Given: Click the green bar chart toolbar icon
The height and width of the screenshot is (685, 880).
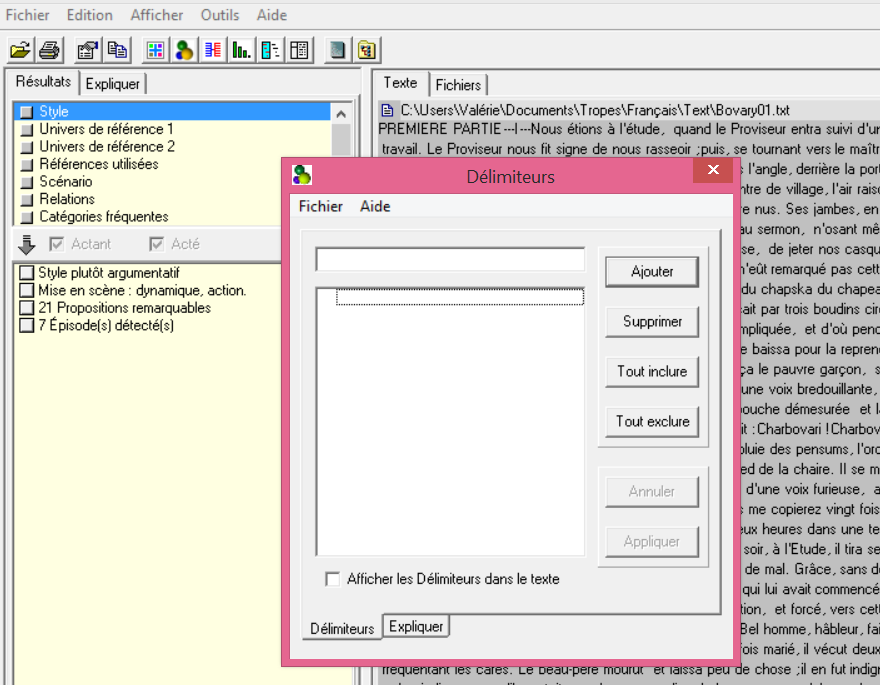Looking at the screenshot, I should pyautogui.click(x=241, y=49).
